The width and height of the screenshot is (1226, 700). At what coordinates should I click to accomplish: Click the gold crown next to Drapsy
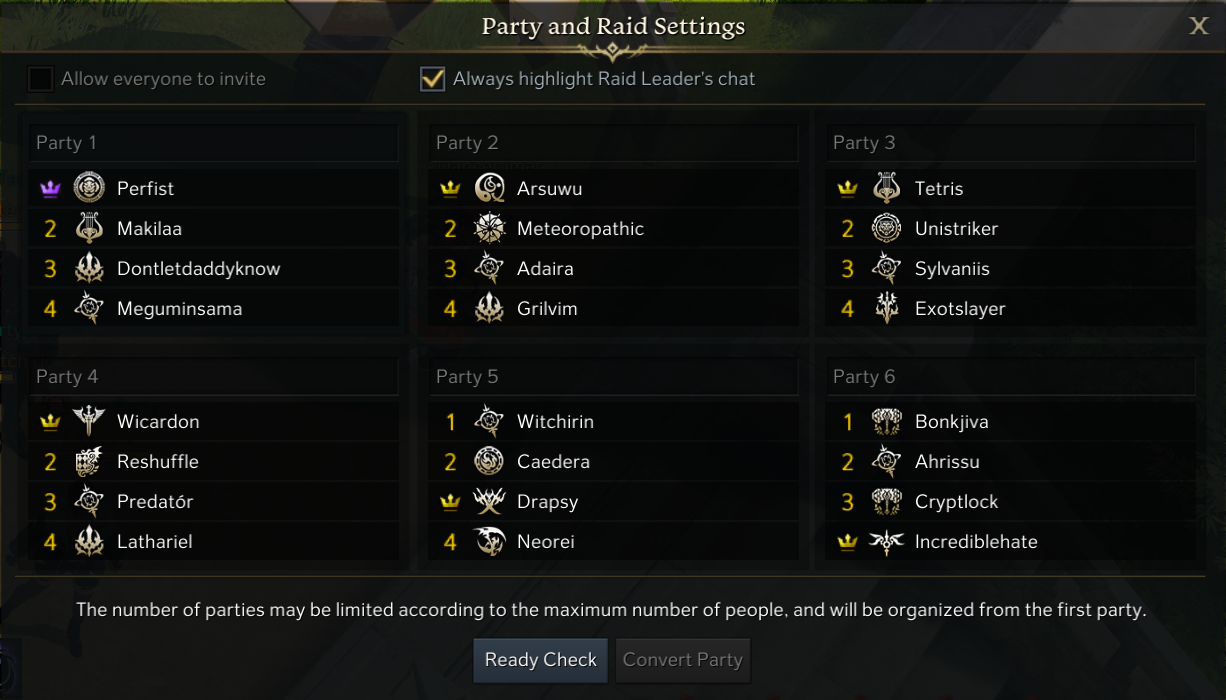coord(450,502)
